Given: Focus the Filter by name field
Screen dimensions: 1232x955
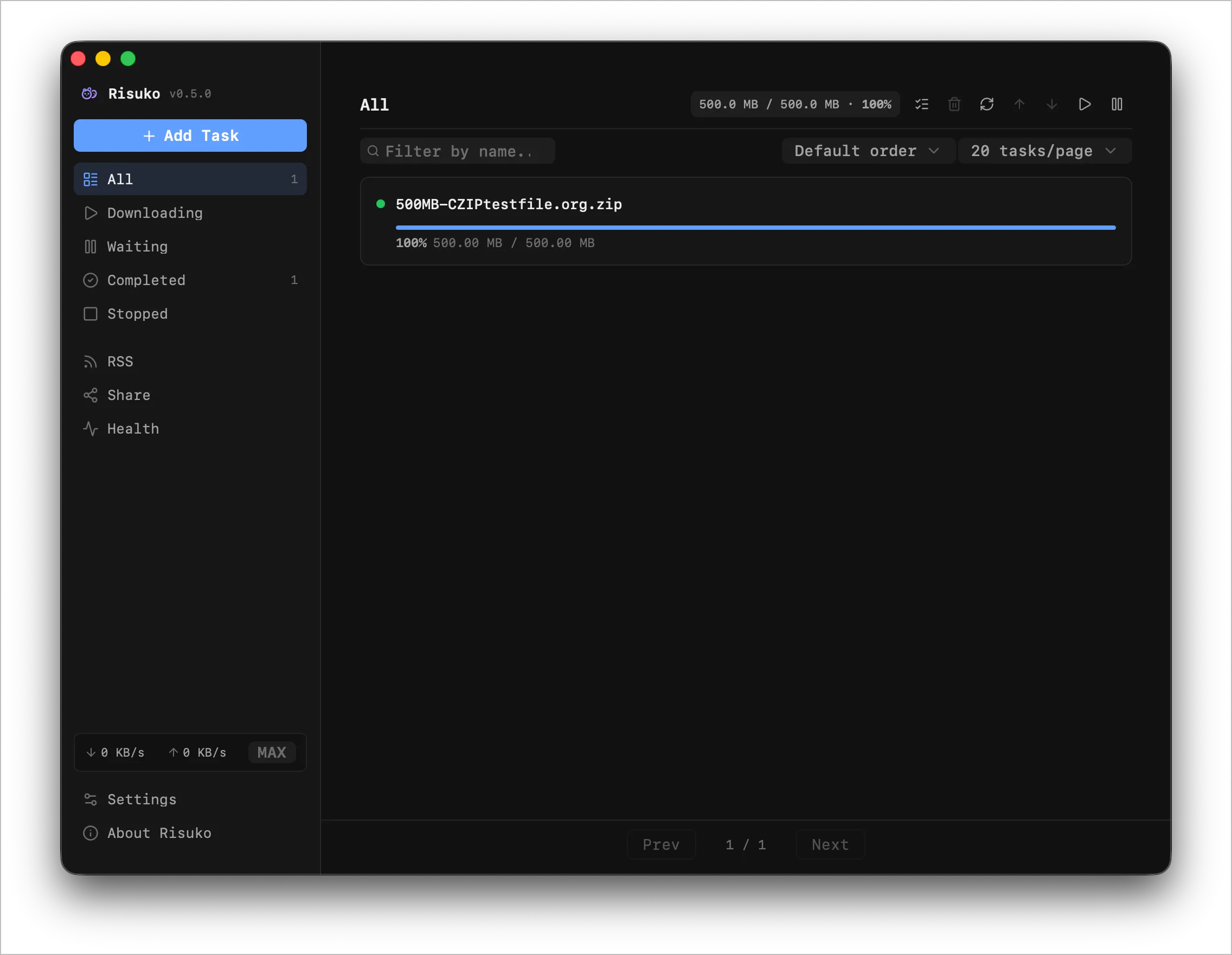Looking at the screenshot, I should (458, 151).
